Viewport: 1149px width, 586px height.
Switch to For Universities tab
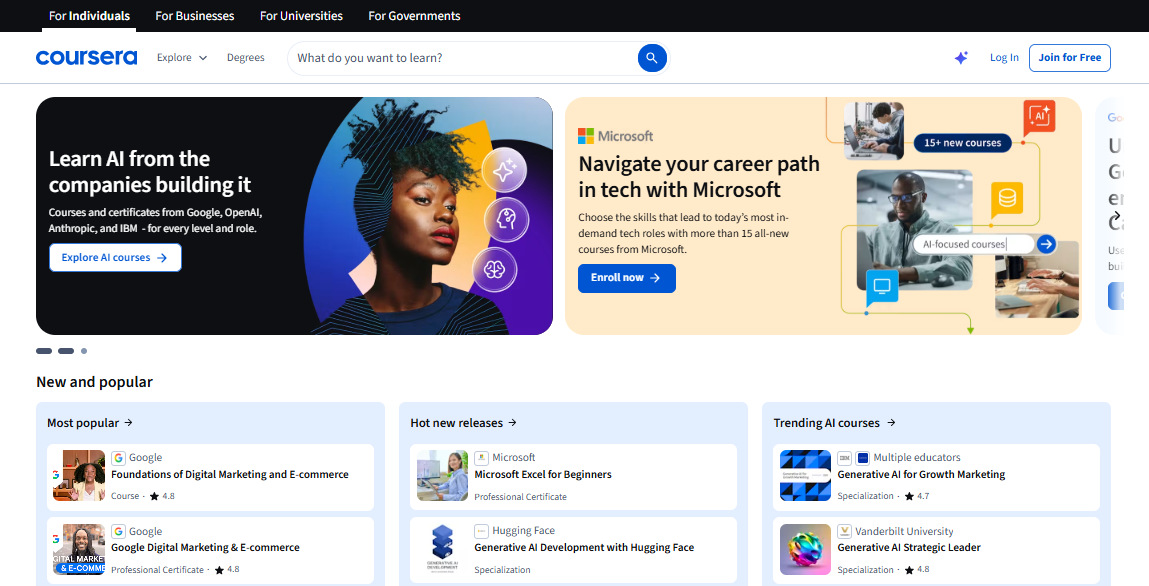pos(301,15)
